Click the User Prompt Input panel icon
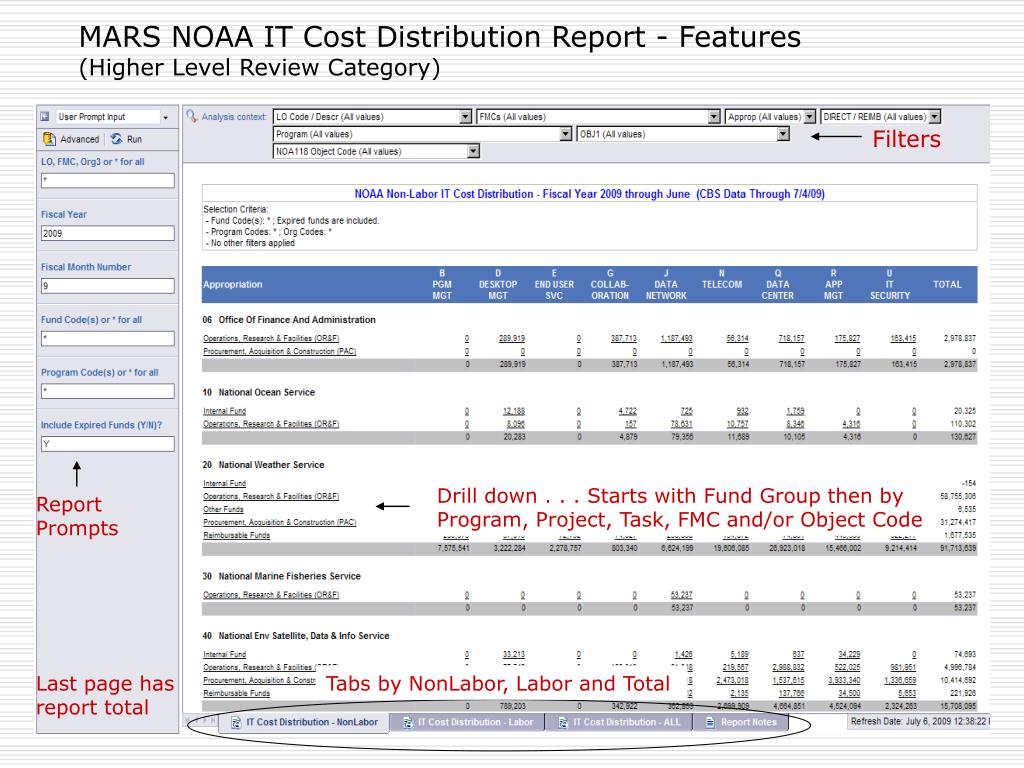Viewport: 1024px width, 768px height. click(x=45, y=117)
